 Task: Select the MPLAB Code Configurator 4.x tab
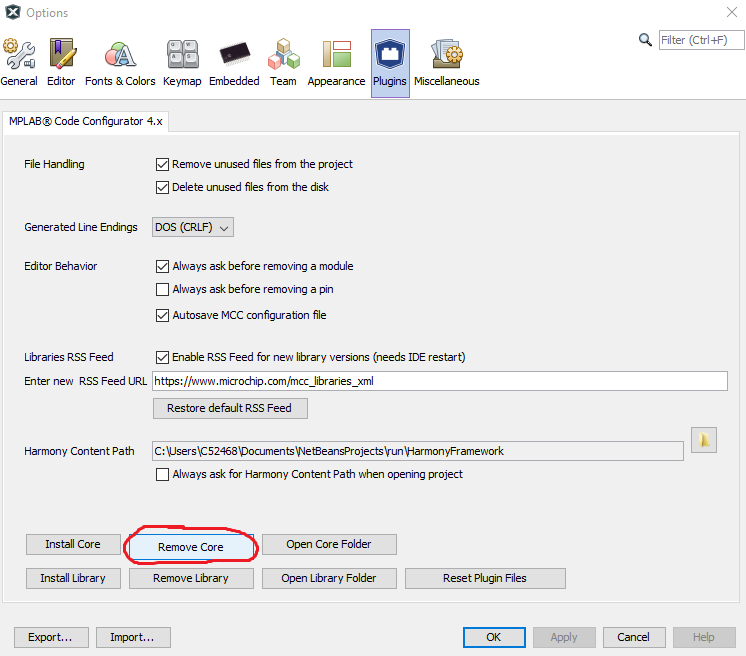point(86,121)
